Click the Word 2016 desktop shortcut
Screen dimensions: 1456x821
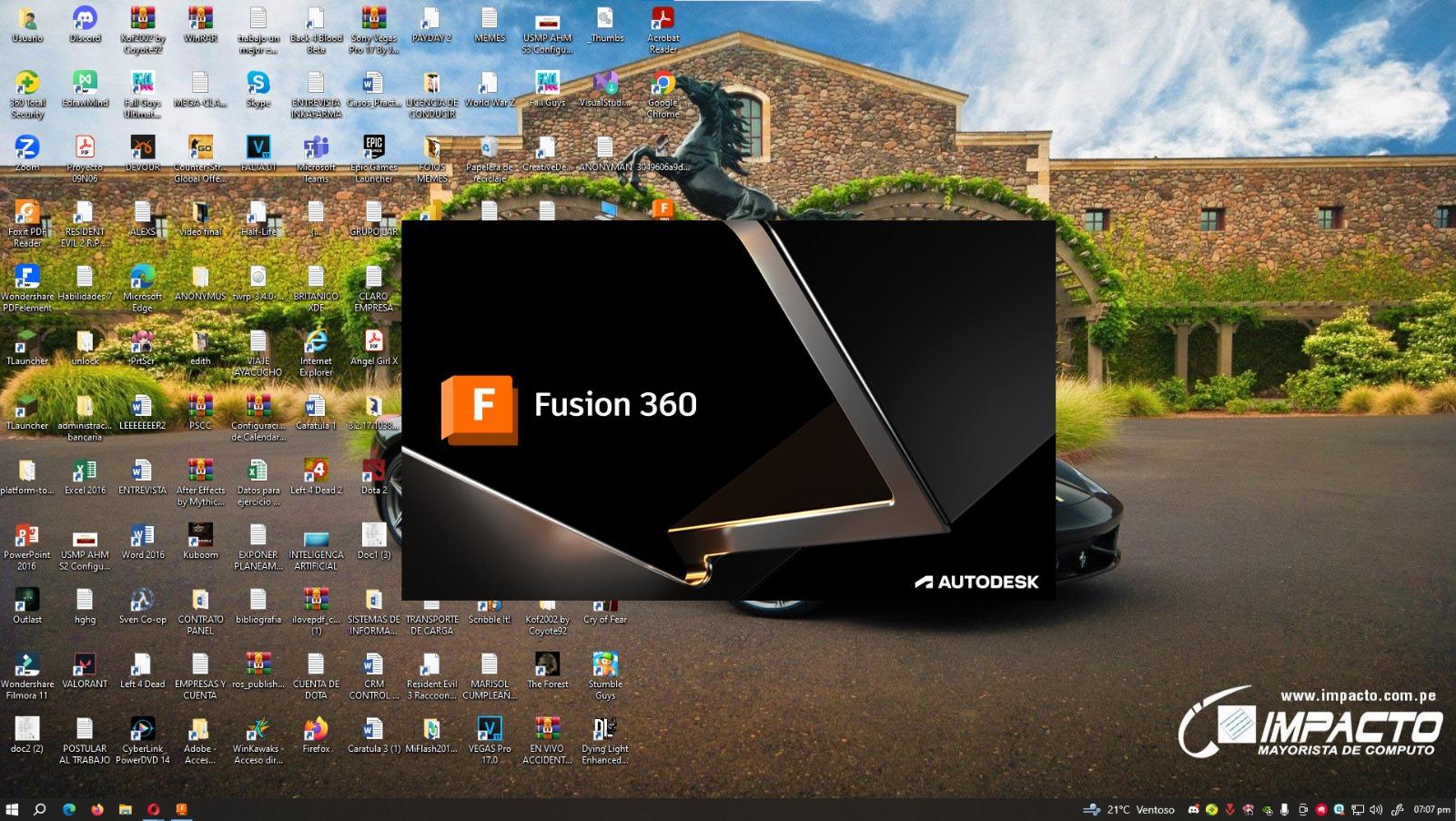[142, 542]
